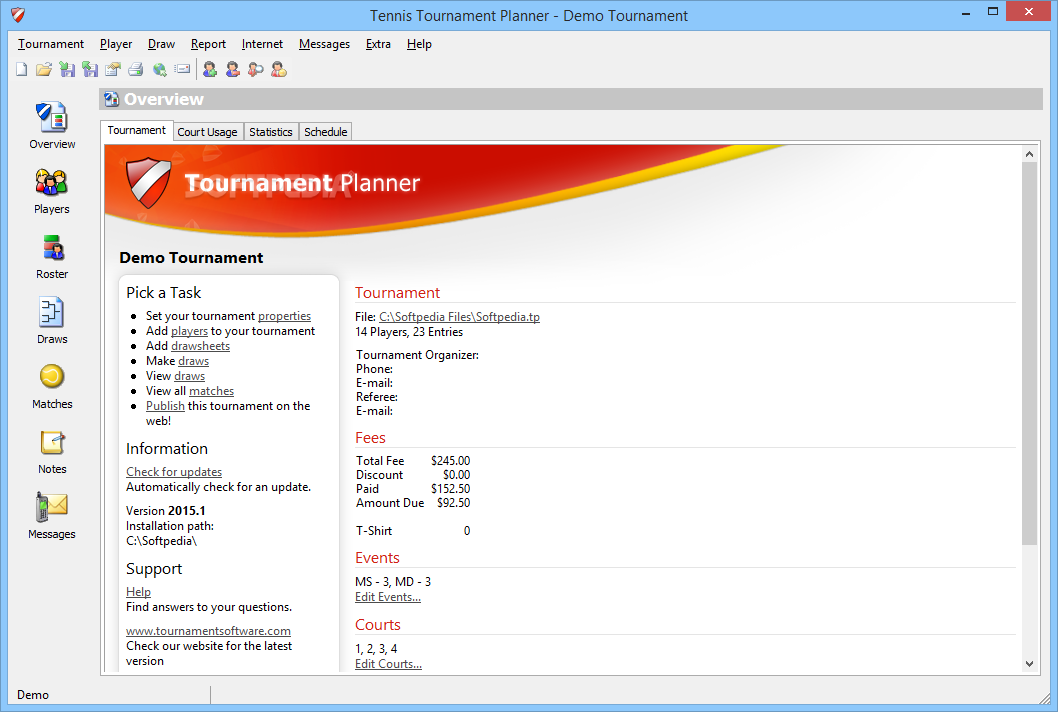Viewport: 1058px width, 712px height.
Task: Go to Overview in the sidebar
Action: coord(52,126)
